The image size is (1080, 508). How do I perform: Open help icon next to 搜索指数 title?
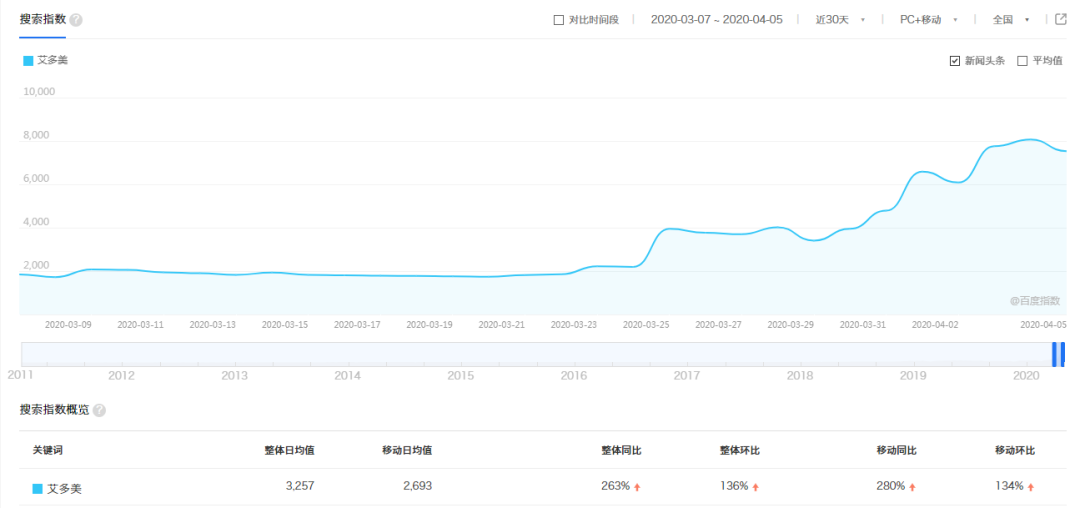(x=76, y=20)
